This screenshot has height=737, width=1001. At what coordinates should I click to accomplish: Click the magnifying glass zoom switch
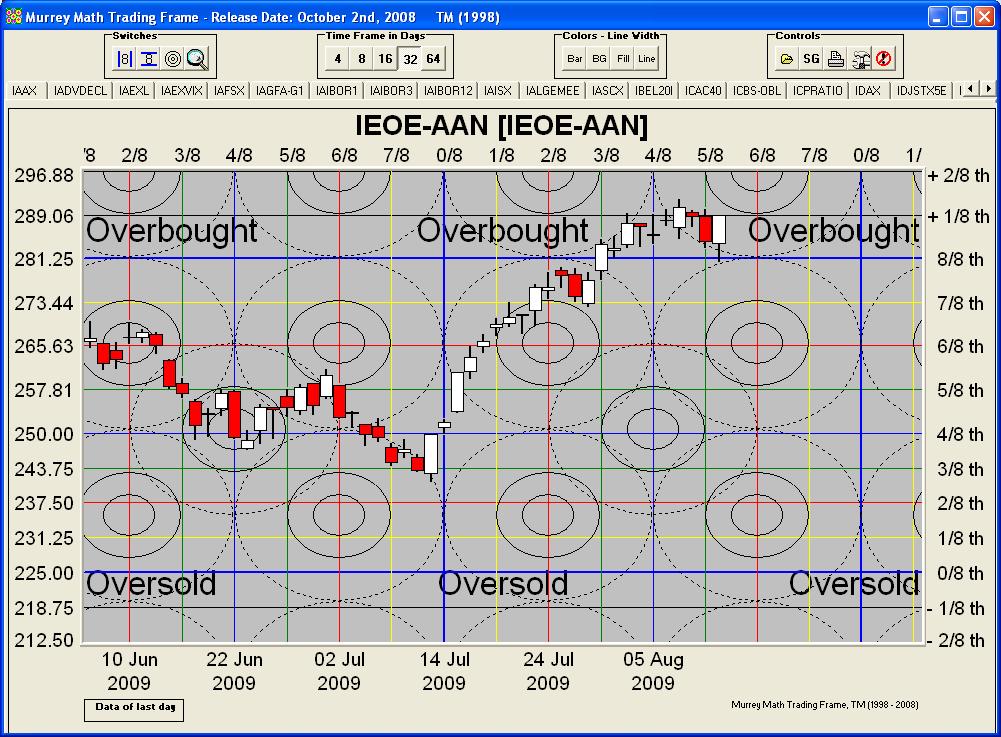[197, 59]
